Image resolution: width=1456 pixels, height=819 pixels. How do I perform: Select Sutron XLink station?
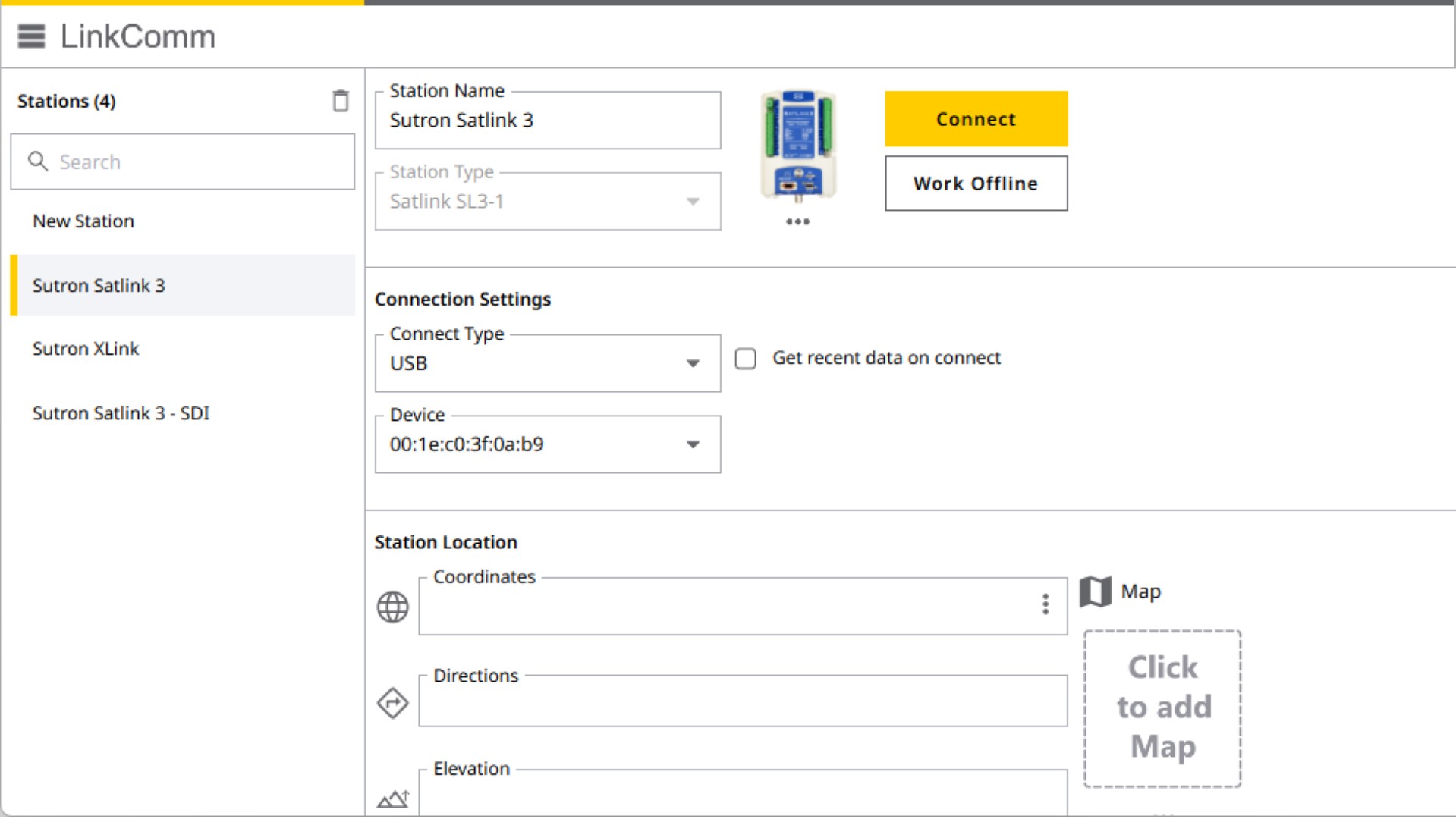point(183,349)
